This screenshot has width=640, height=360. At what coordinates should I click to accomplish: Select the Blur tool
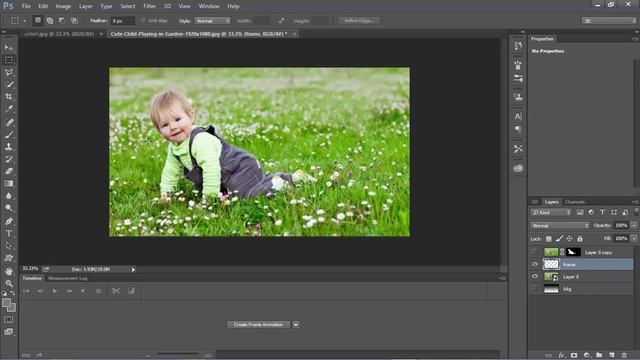coord(9,196)
